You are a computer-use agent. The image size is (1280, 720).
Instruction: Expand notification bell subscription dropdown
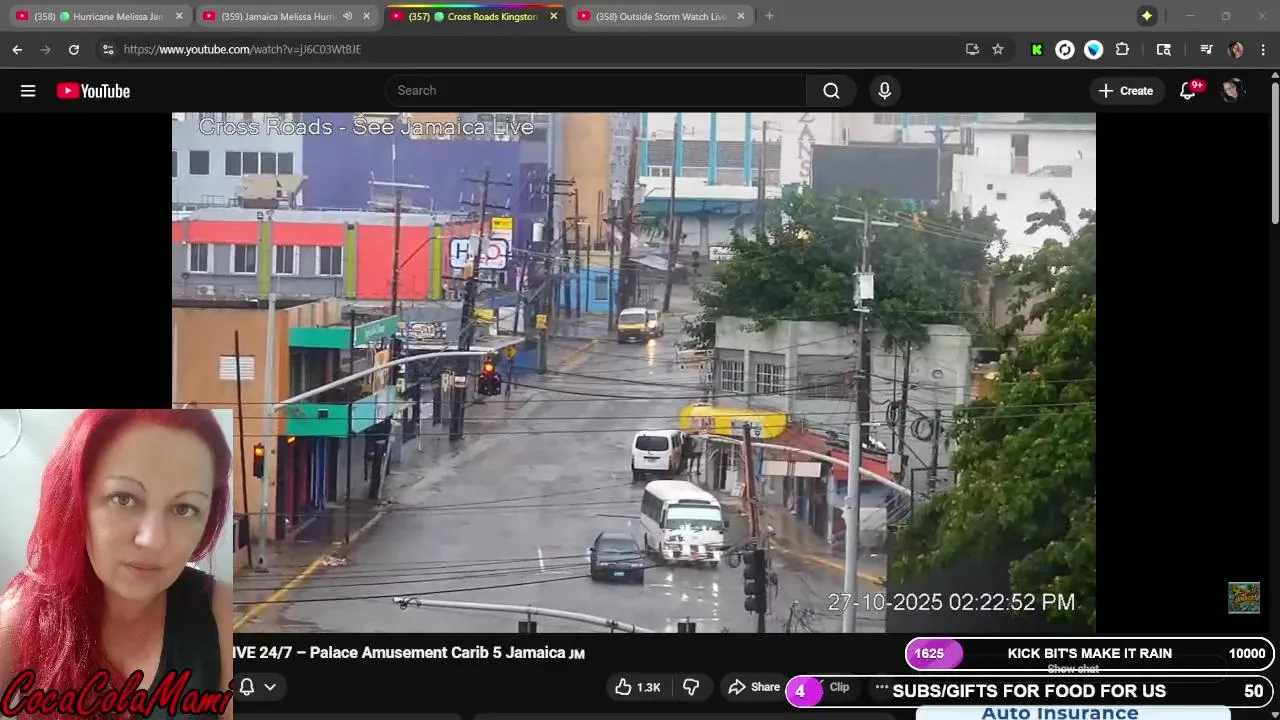point(270,687)
